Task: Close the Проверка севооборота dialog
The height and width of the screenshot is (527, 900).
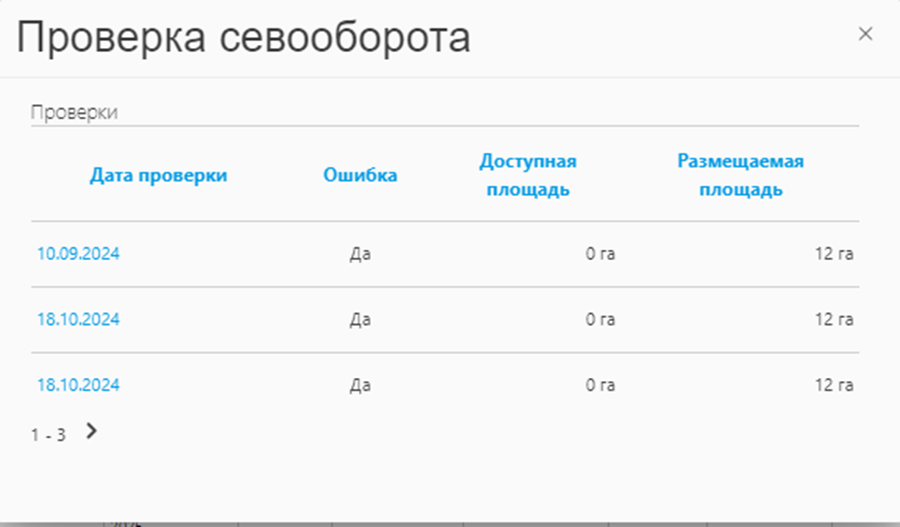Action: click(x=865, y=34)
